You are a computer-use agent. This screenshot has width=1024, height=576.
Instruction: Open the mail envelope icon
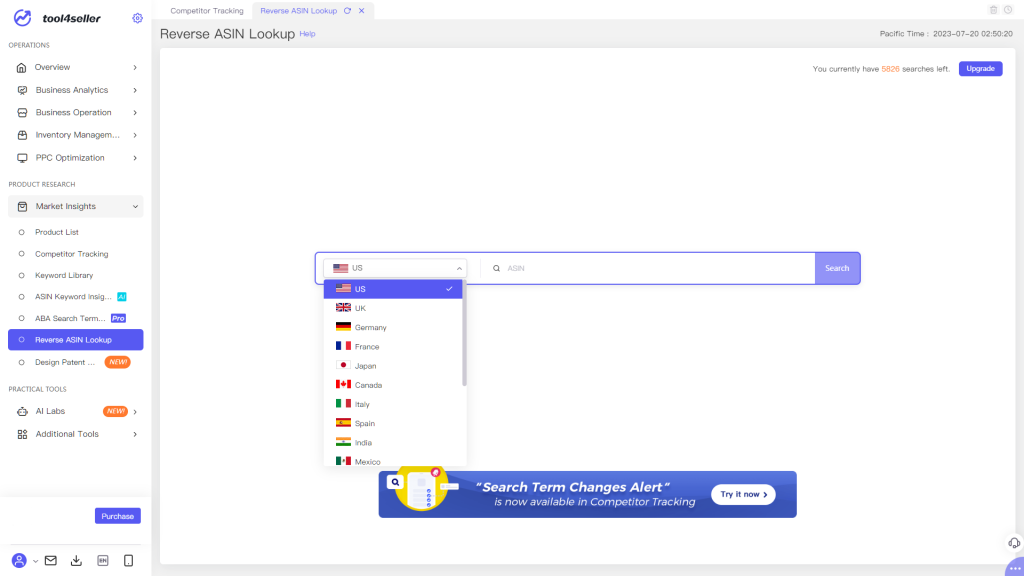click(51, 560)
